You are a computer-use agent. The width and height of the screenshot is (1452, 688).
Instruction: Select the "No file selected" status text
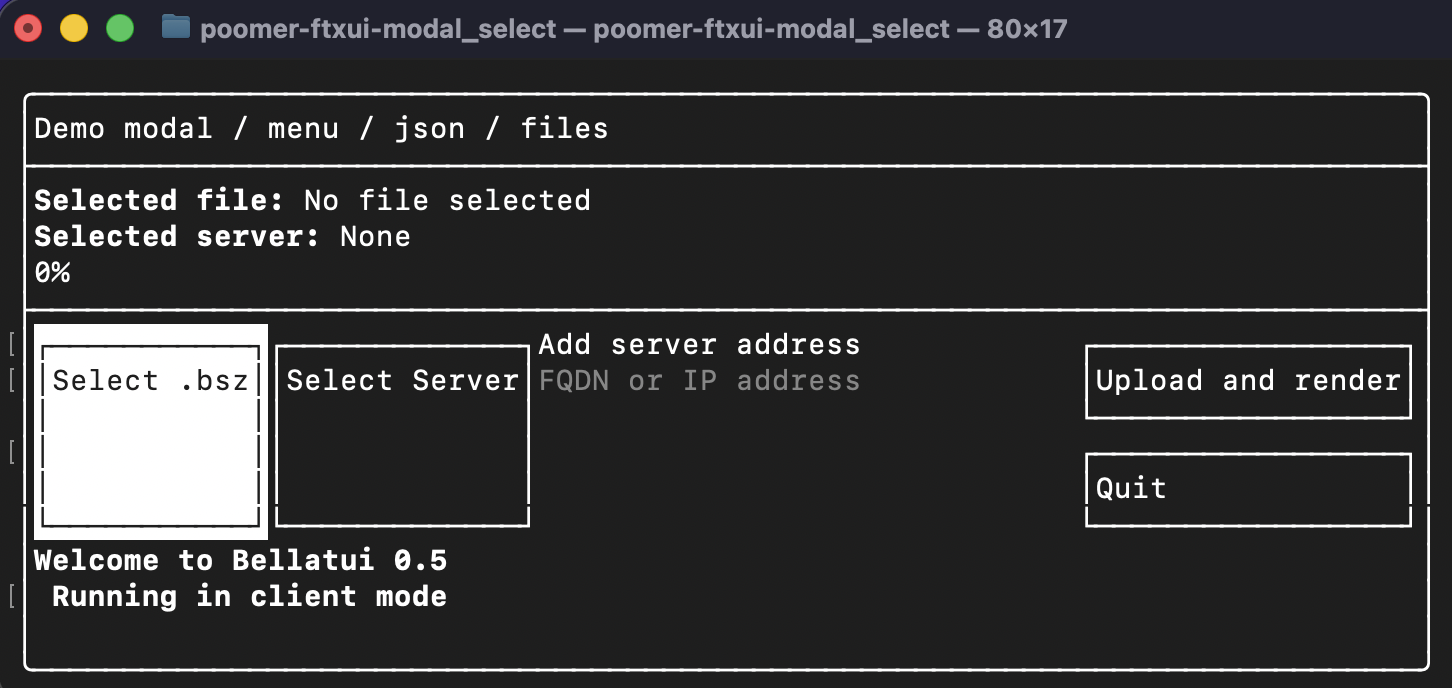(447, 201)
